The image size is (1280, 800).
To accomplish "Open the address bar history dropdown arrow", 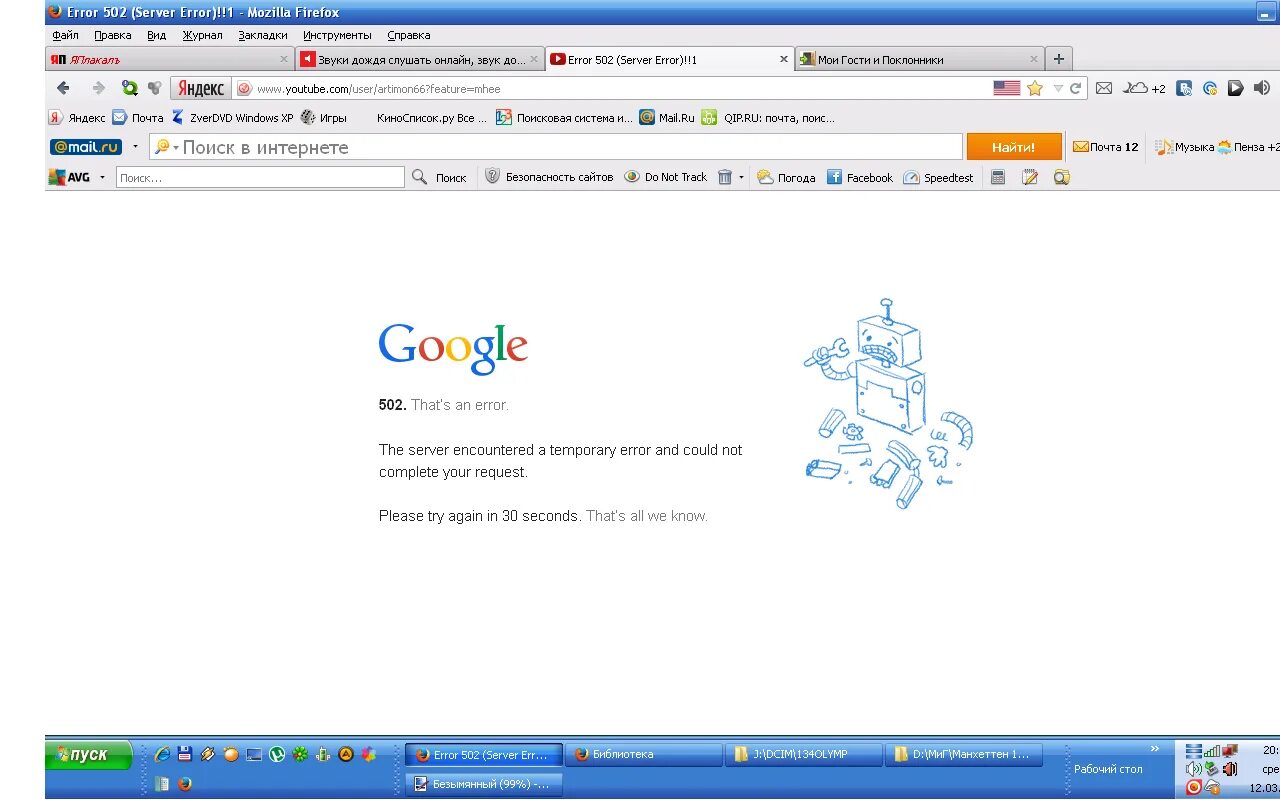I will pyautogui.click(x=1058, y=88).
